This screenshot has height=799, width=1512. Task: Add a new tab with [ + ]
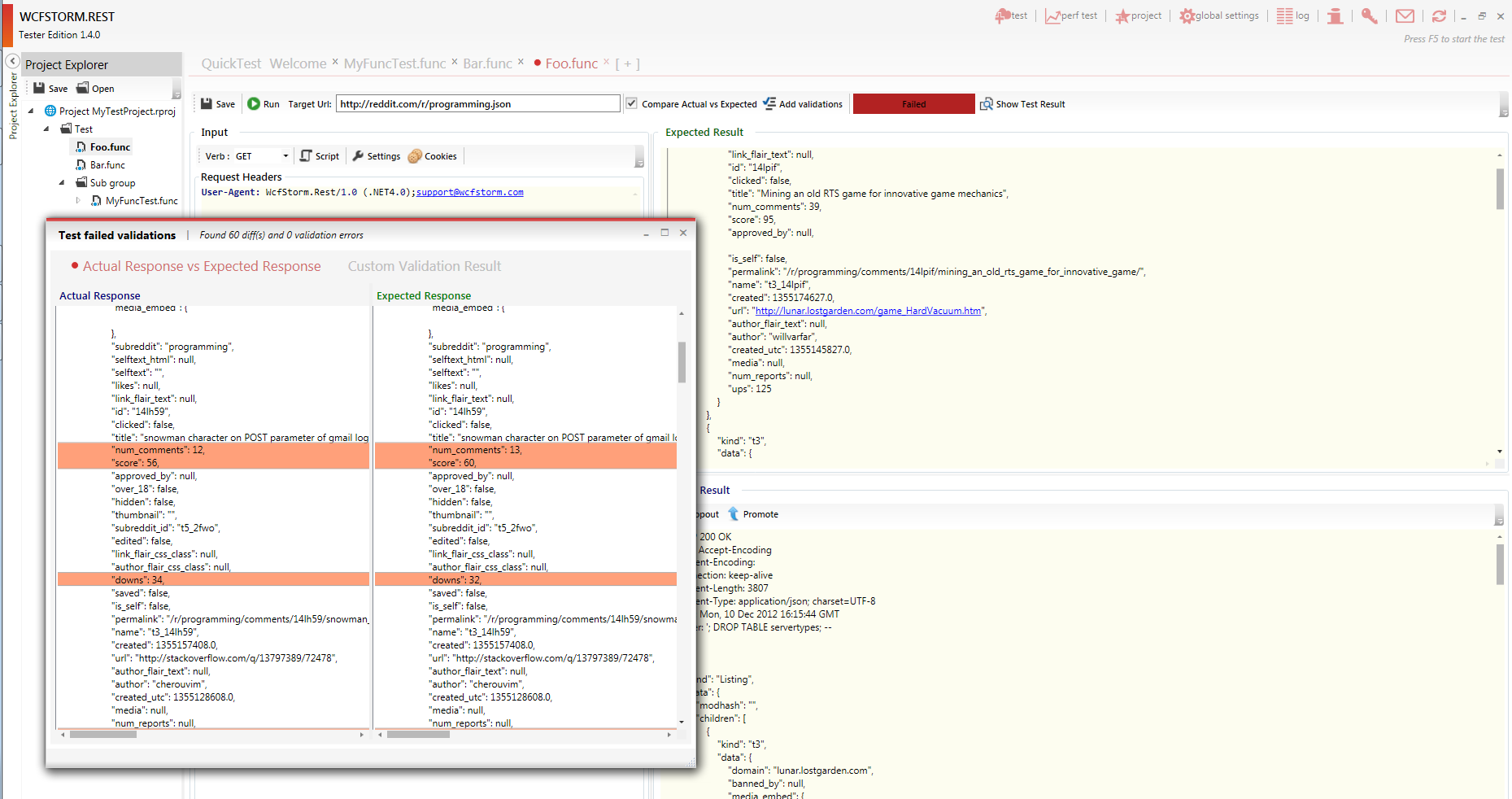click(x=627, y=63)
